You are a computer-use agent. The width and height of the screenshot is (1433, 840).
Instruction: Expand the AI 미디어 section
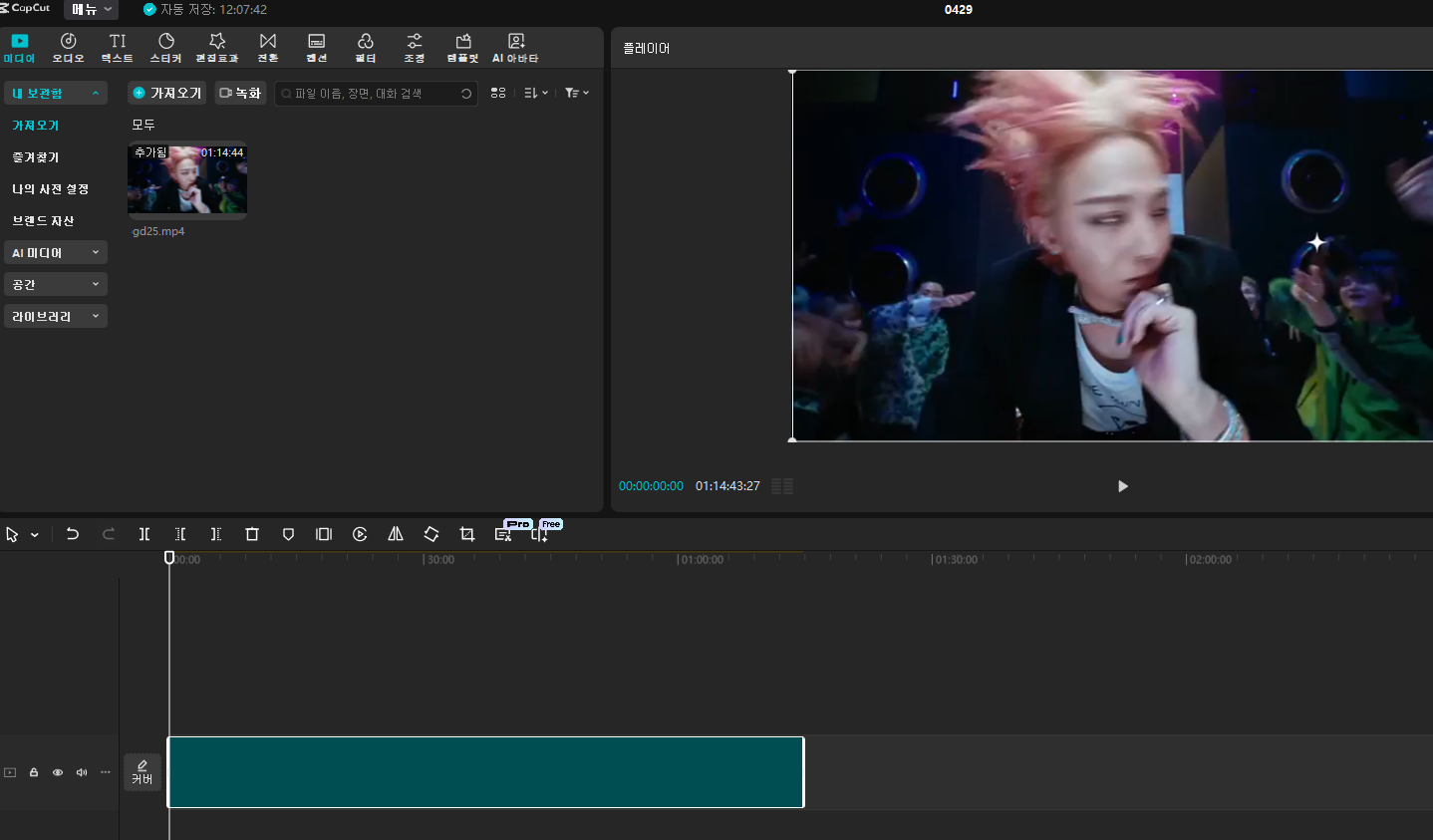[56, 253]
